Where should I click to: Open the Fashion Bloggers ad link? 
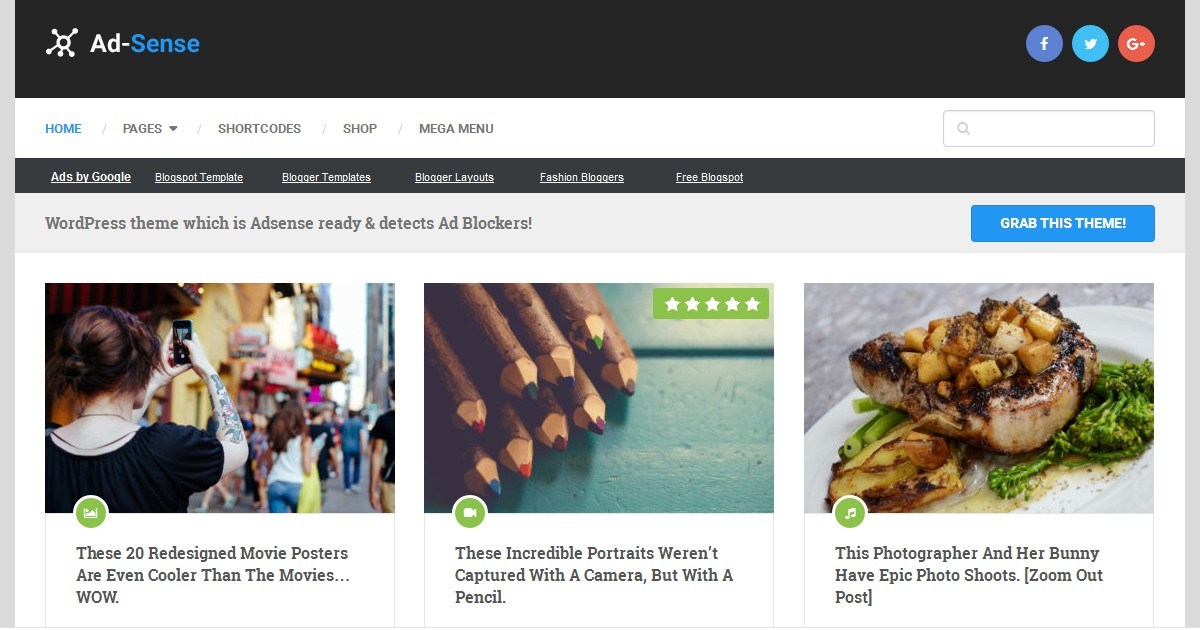[582, 177]
